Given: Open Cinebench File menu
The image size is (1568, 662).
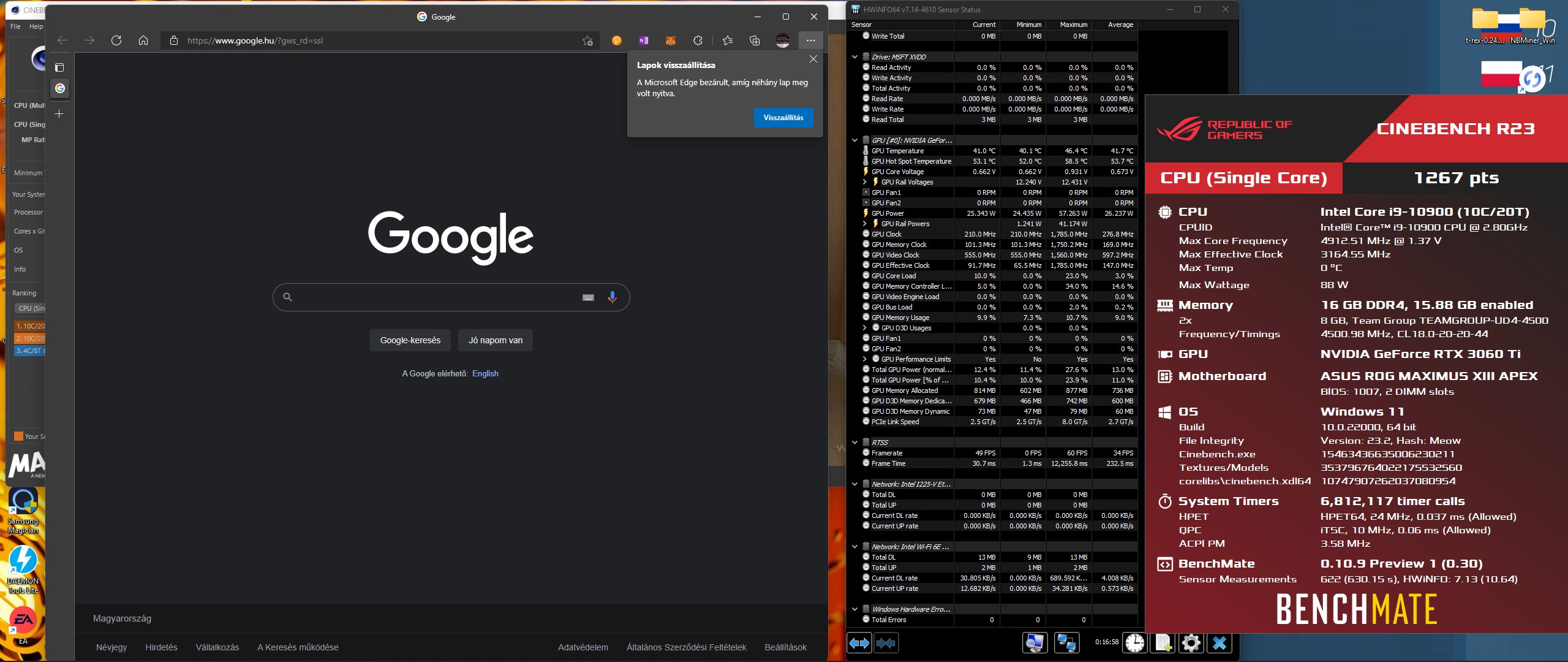Looking at the screenshot, I should click(15, 26).
